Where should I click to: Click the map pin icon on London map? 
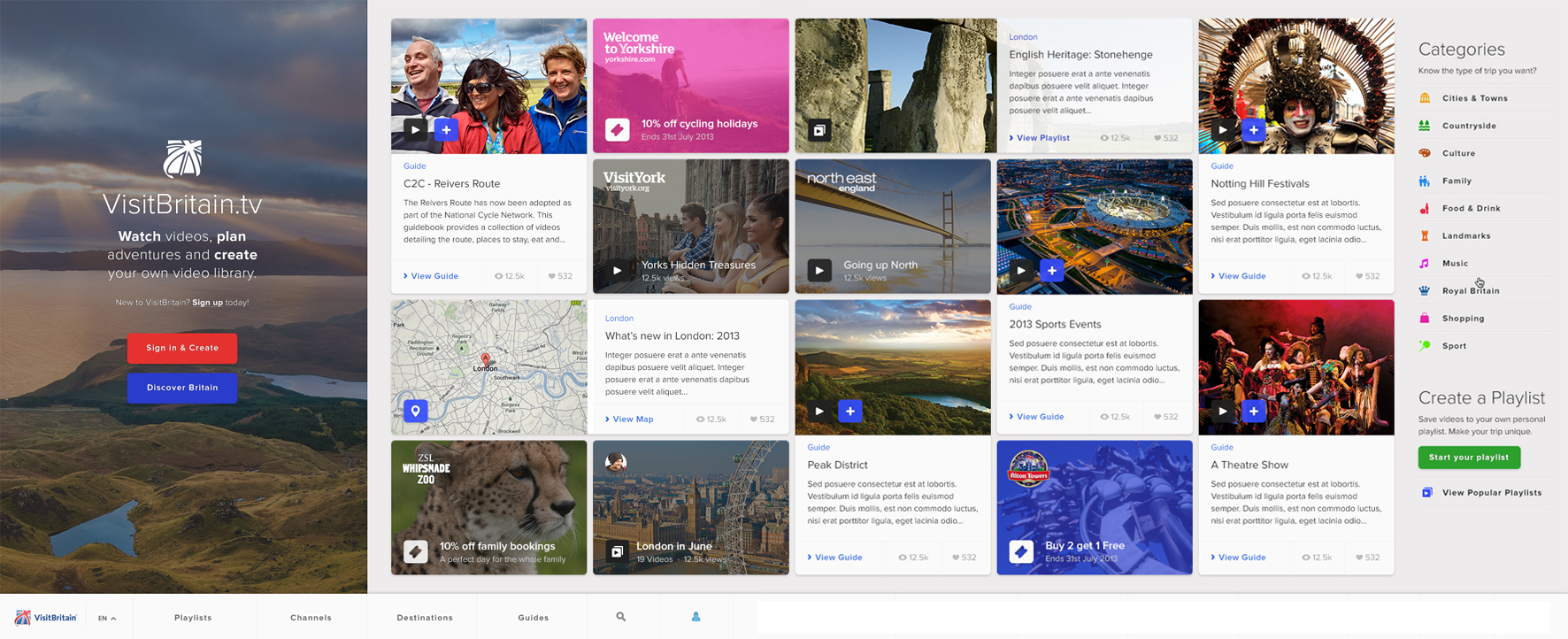416,411
